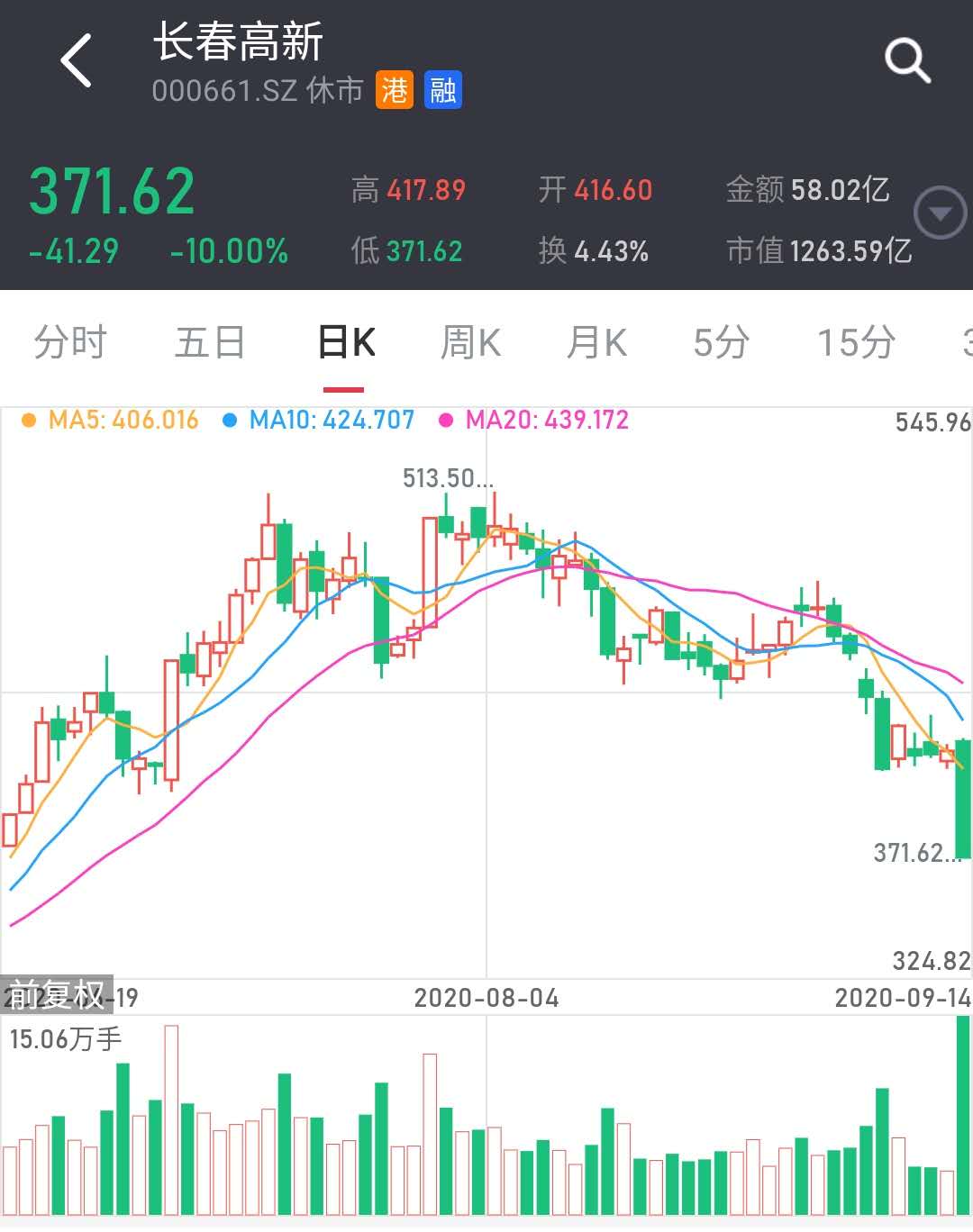Tap the high price 417.89
The height and width of the screenshot is (1232, 973).
[426, 190]
